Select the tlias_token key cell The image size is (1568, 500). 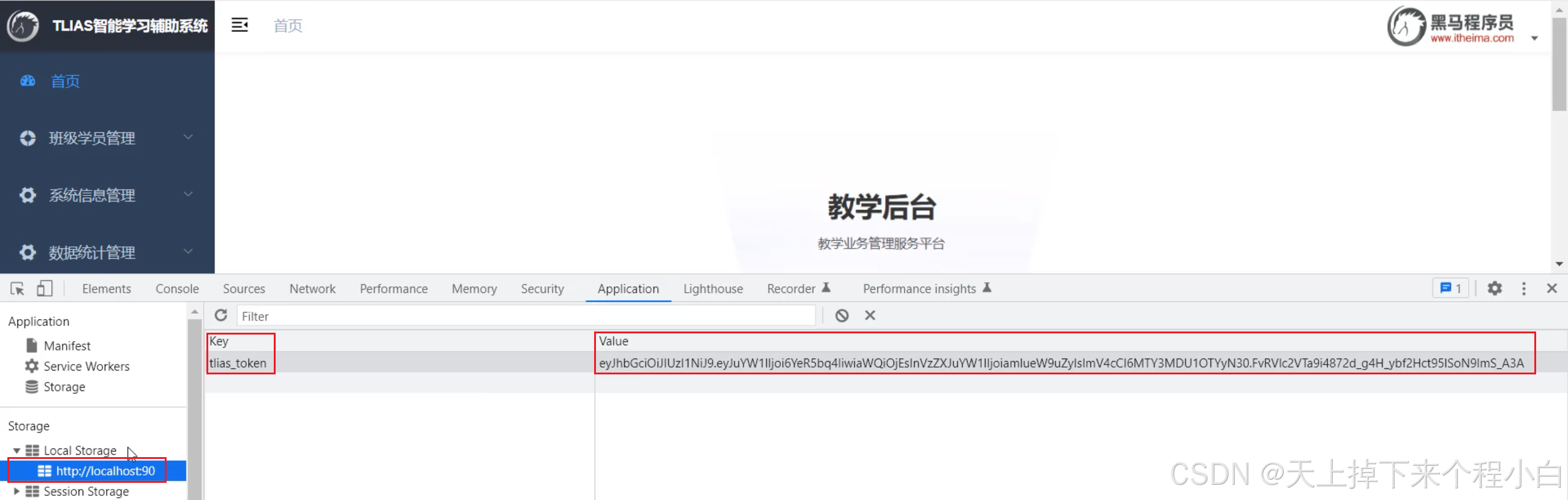[238, 363]
